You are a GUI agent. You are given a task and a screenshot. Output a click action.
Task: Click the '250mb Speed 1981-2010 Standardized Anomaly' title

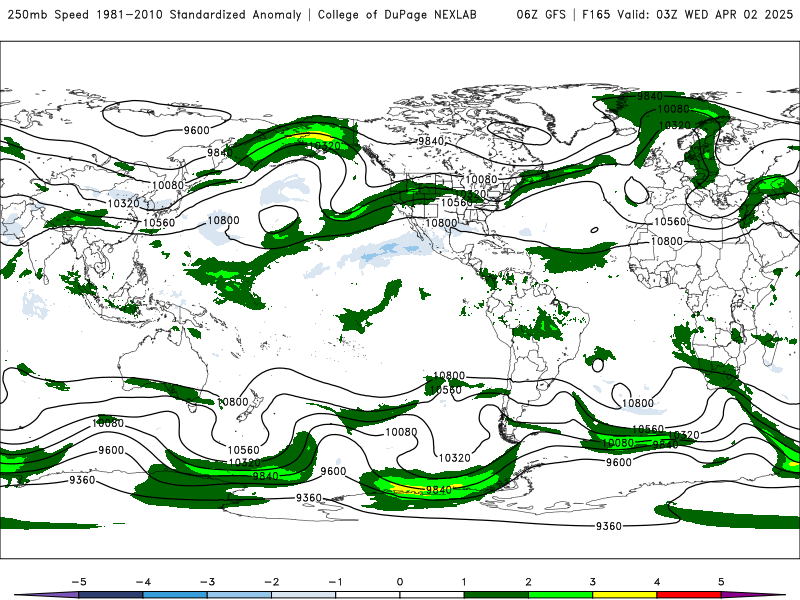(x=155, y=15)
